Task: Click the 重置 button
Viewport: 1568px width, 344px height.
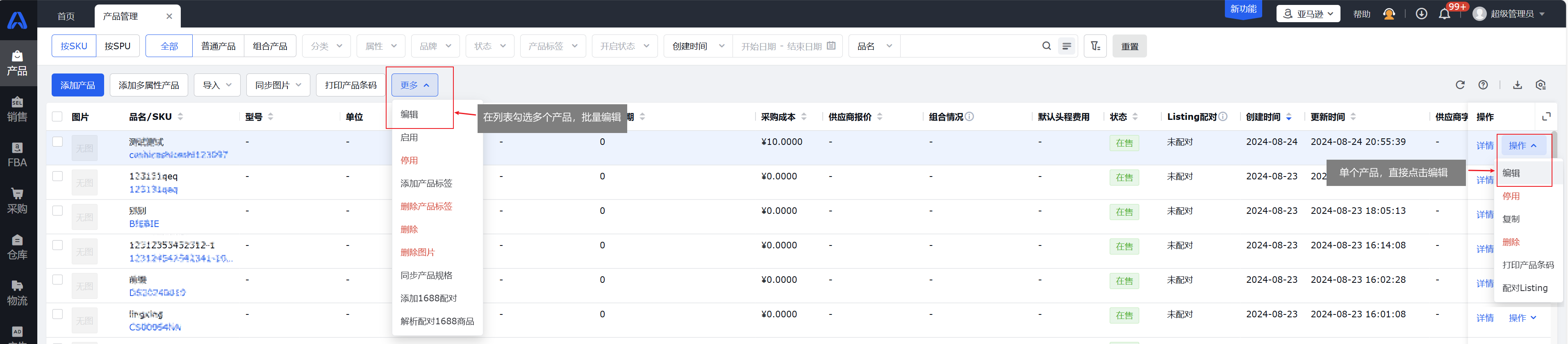Action: 1129,46
